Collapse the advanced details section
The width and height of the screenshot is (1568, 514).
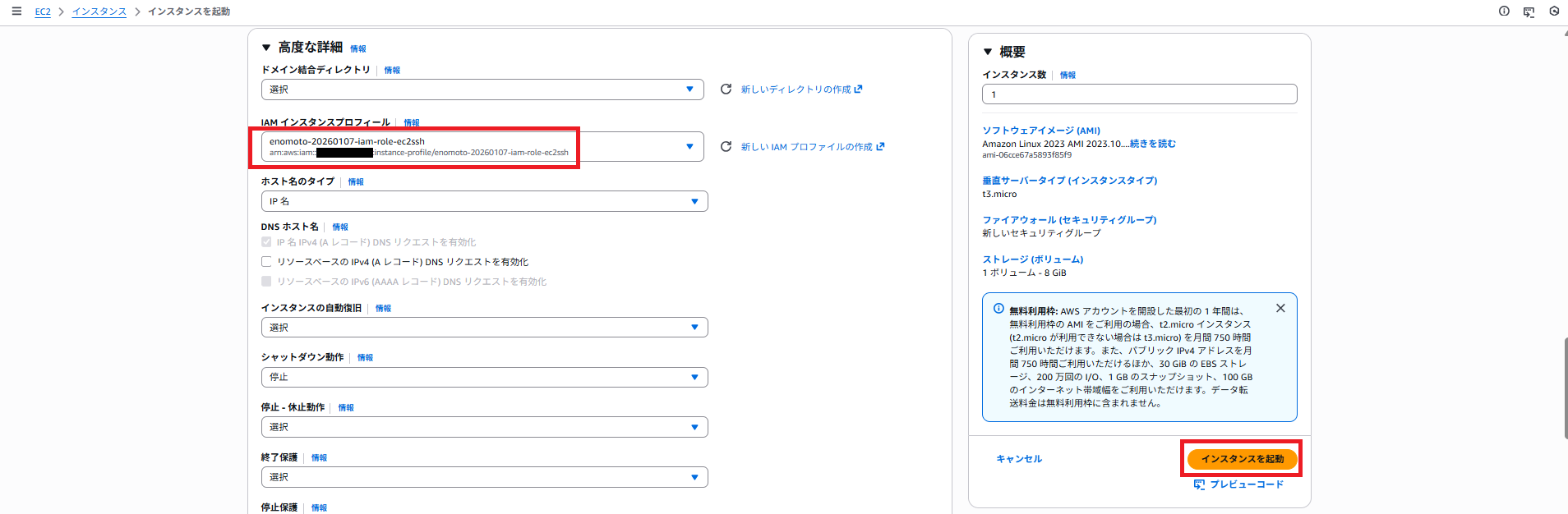(266, 48)
